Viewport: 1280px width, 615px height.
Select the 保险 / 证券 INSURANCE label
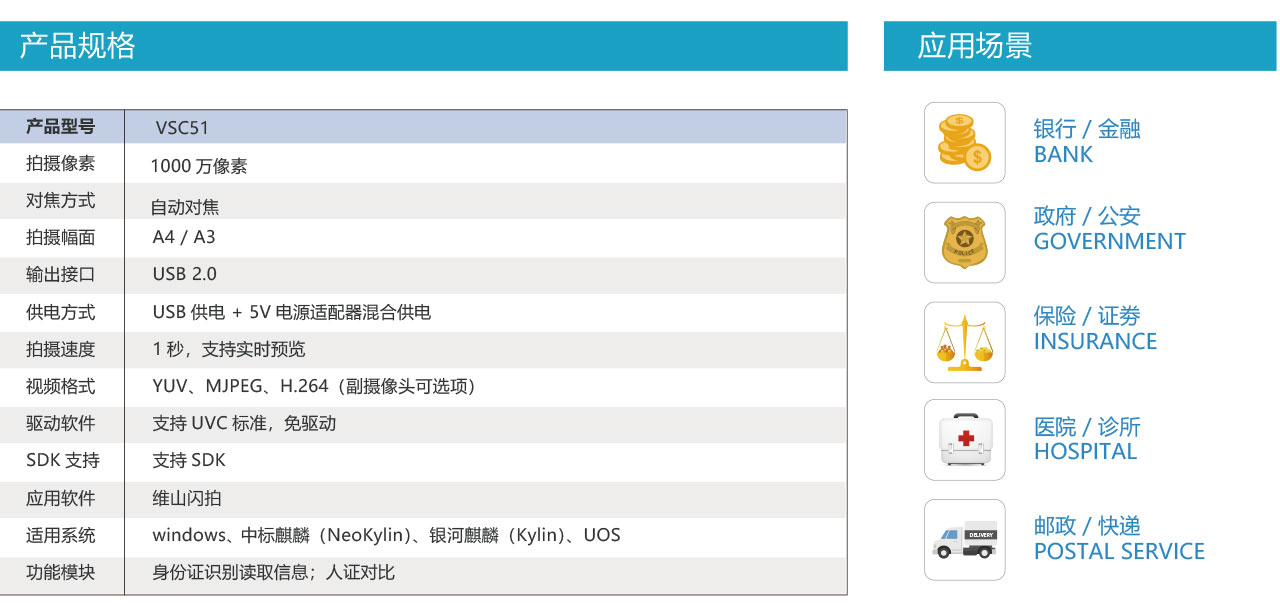(x=1095, y=329)
